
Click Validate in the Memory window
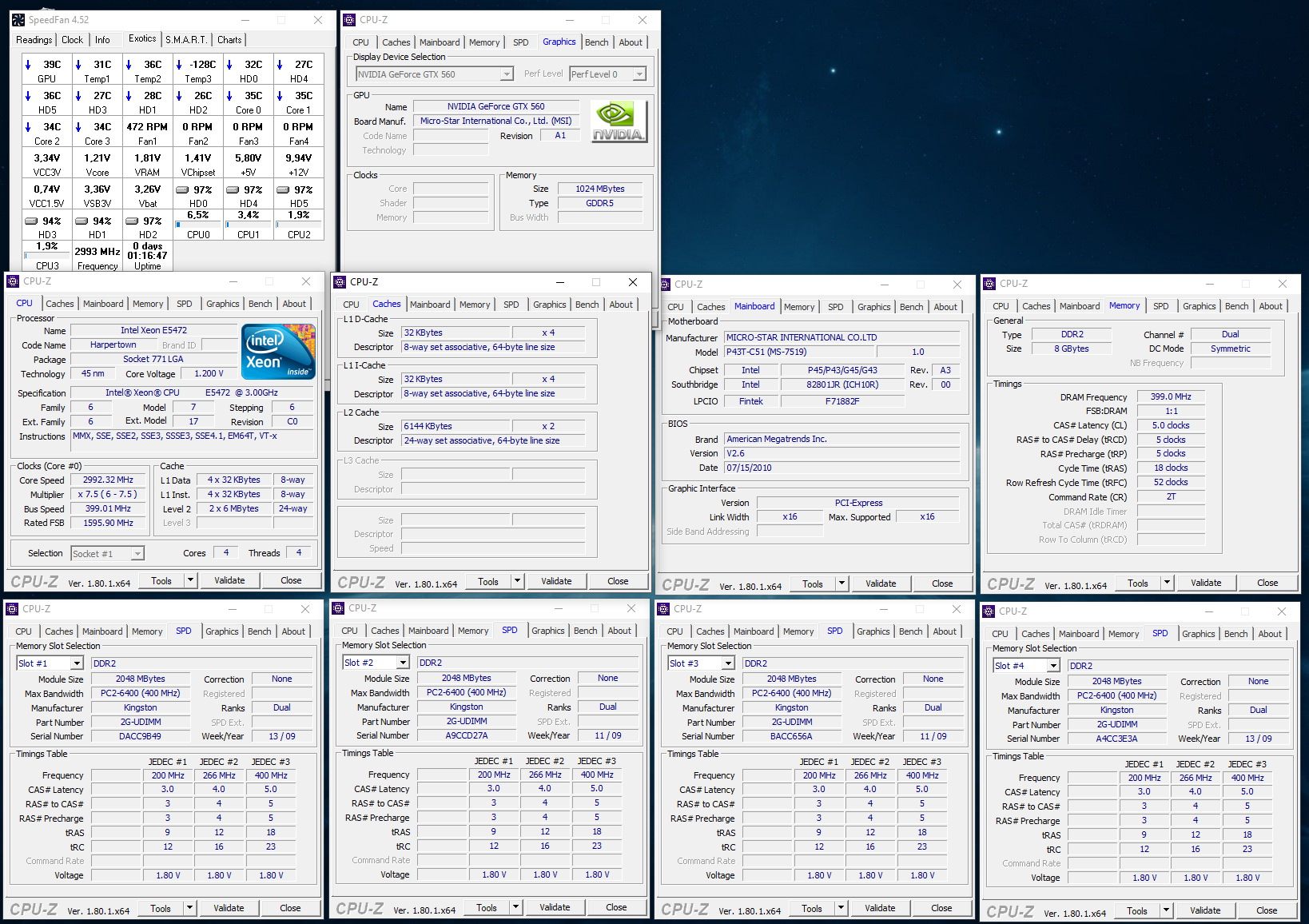(1206, 583)
